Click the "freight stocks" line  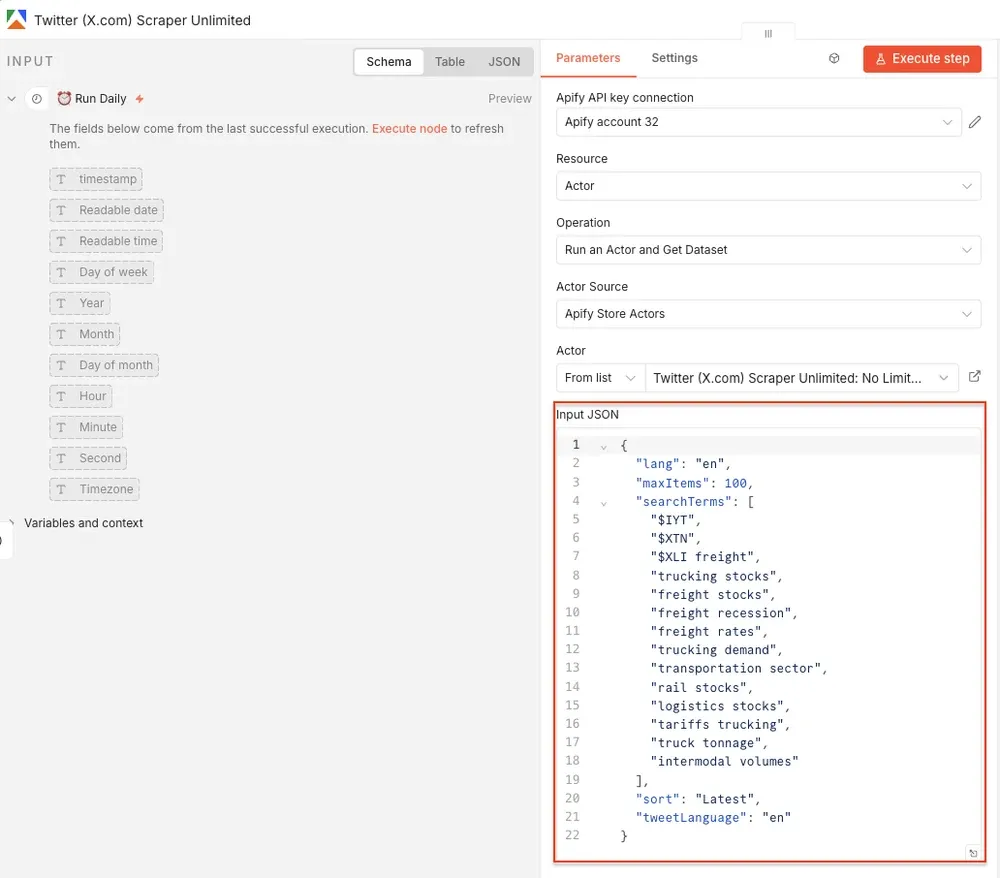click(x=712, y=594)
